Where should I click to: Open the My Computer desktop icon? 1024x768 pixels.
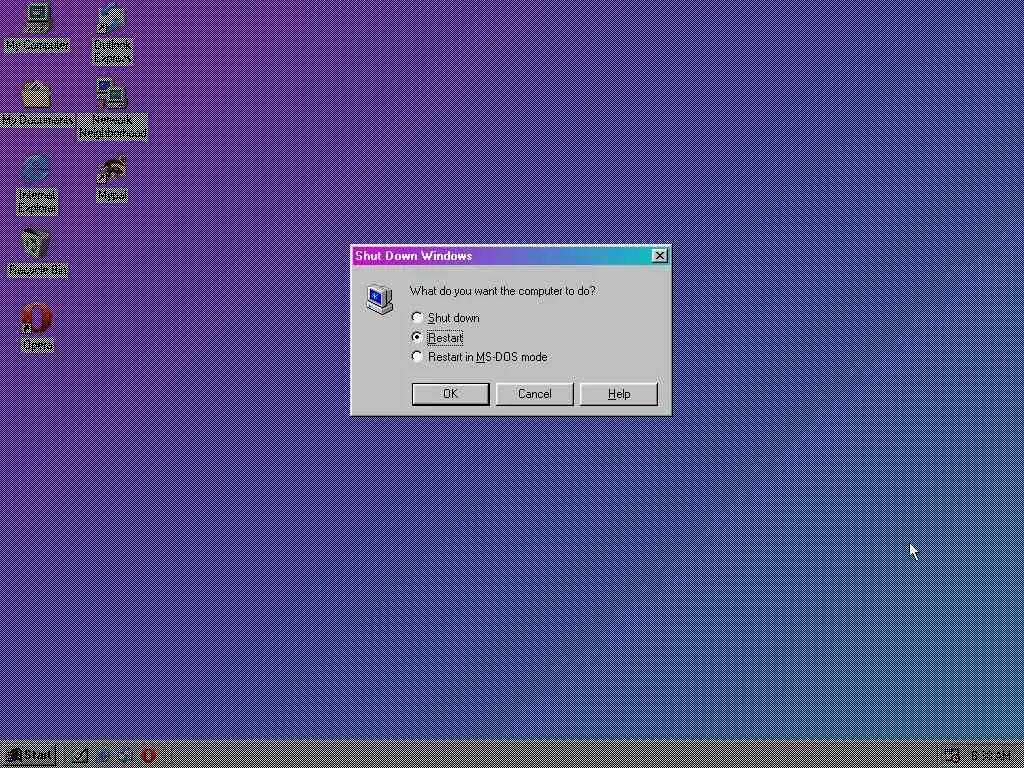point(37,27)
